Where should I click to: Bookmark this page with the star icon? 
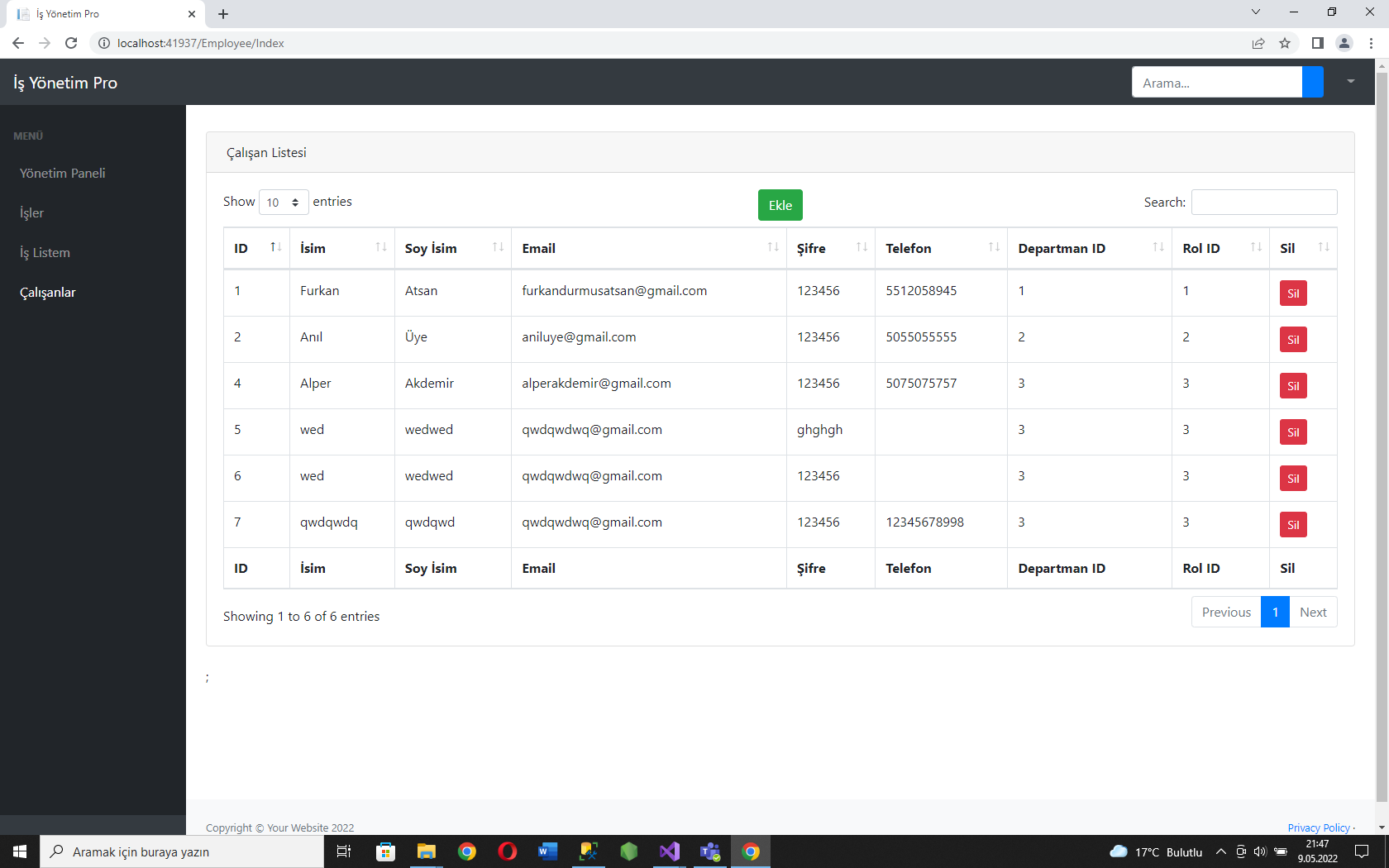click(1285, 43)
